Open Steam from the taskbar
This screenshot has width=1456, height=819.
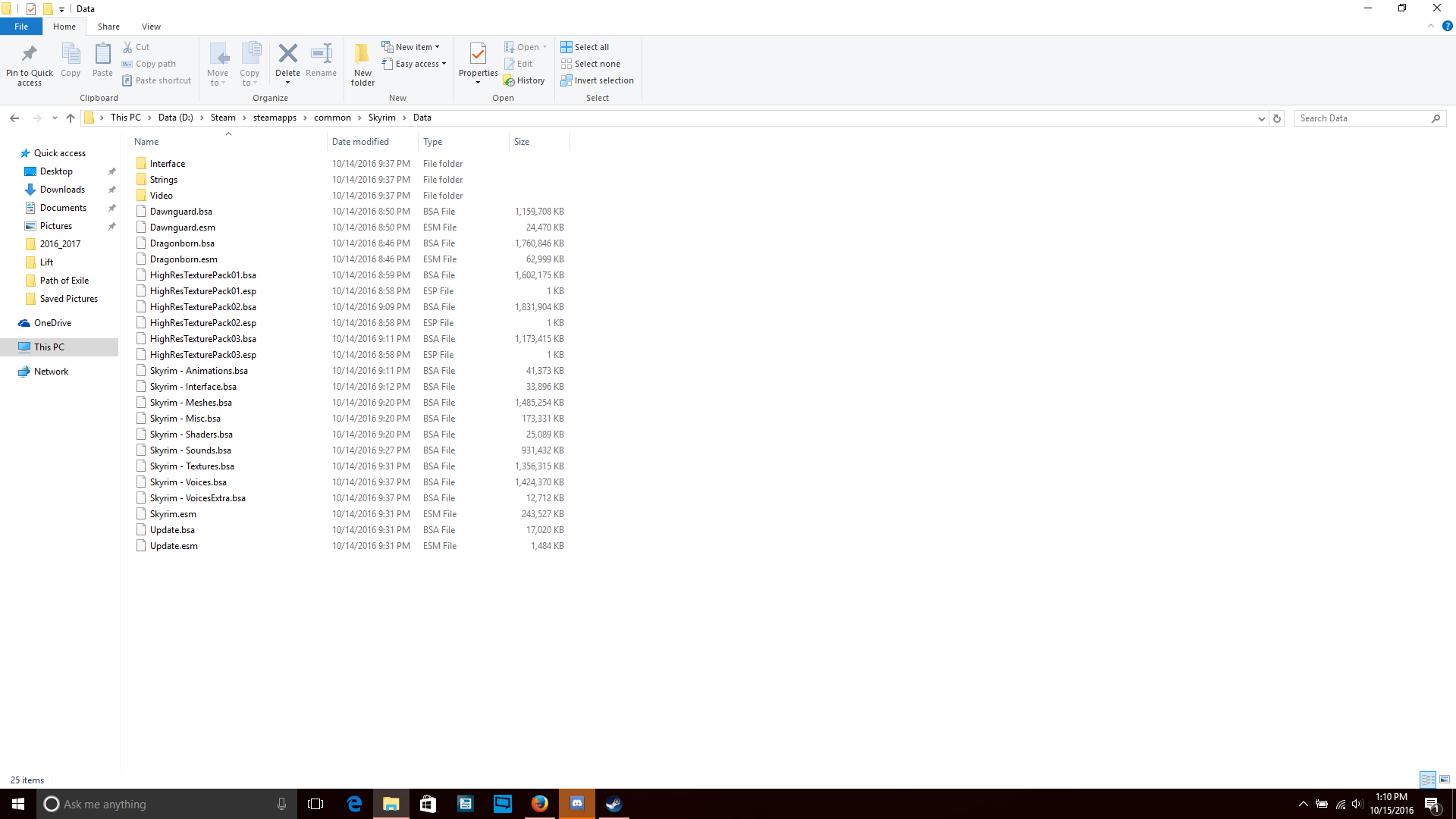[x=613, y=804]
